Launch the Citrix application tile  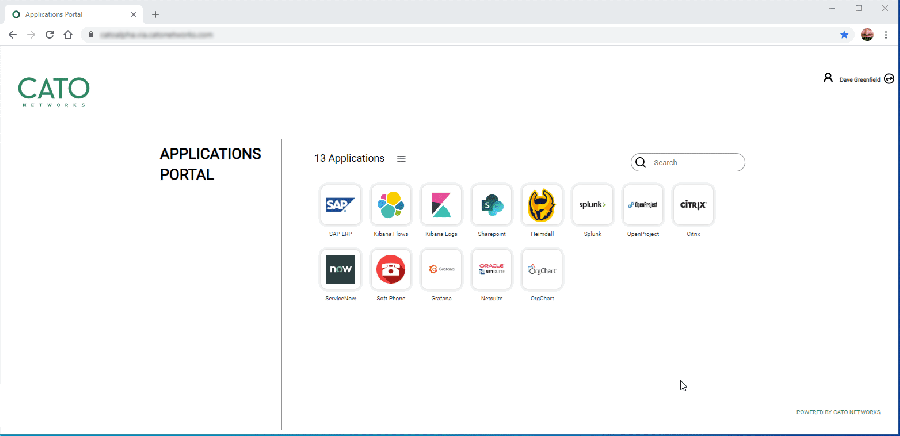point(693,205)
